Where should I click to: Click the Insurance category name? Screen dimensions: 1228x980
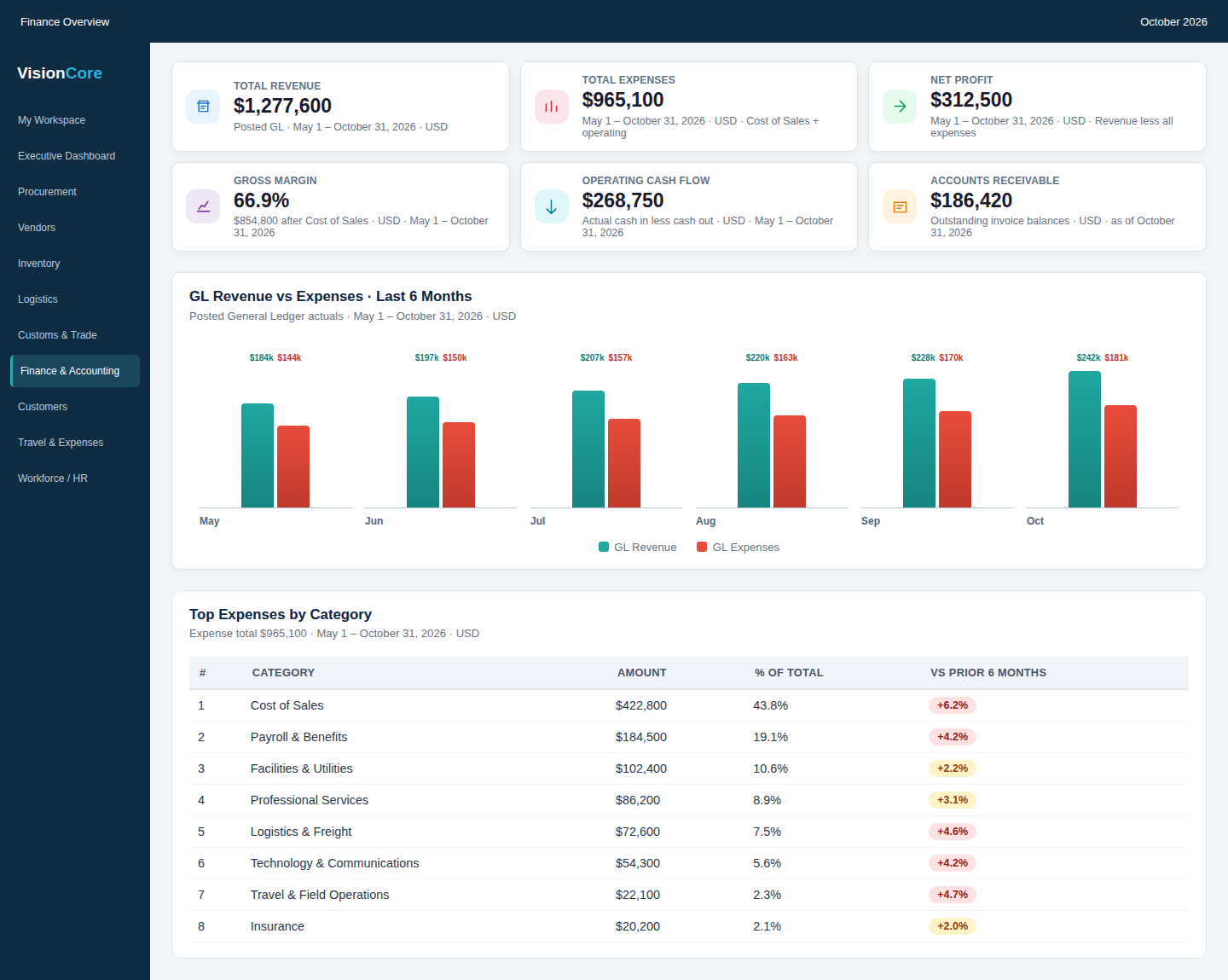pos(277,926)
